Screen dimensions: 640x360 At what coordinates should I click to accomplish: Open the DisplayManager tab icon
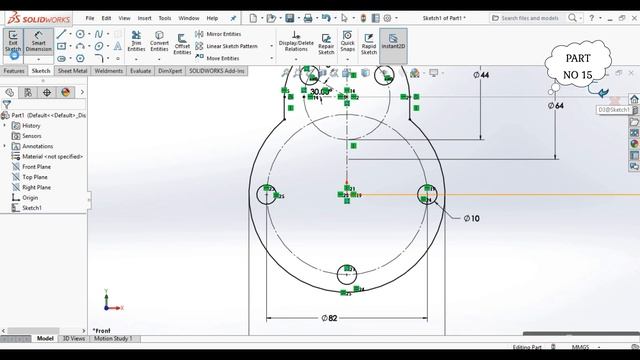click(x=66, y=92)
